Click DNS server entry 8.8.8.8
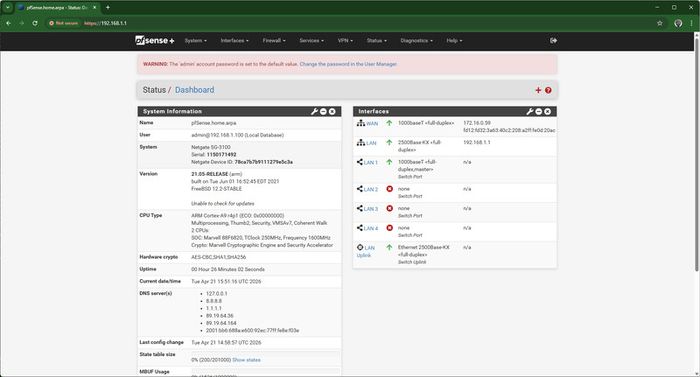Image resolution: width=700 pixels, height=377 pixels. tap(214, 301)
